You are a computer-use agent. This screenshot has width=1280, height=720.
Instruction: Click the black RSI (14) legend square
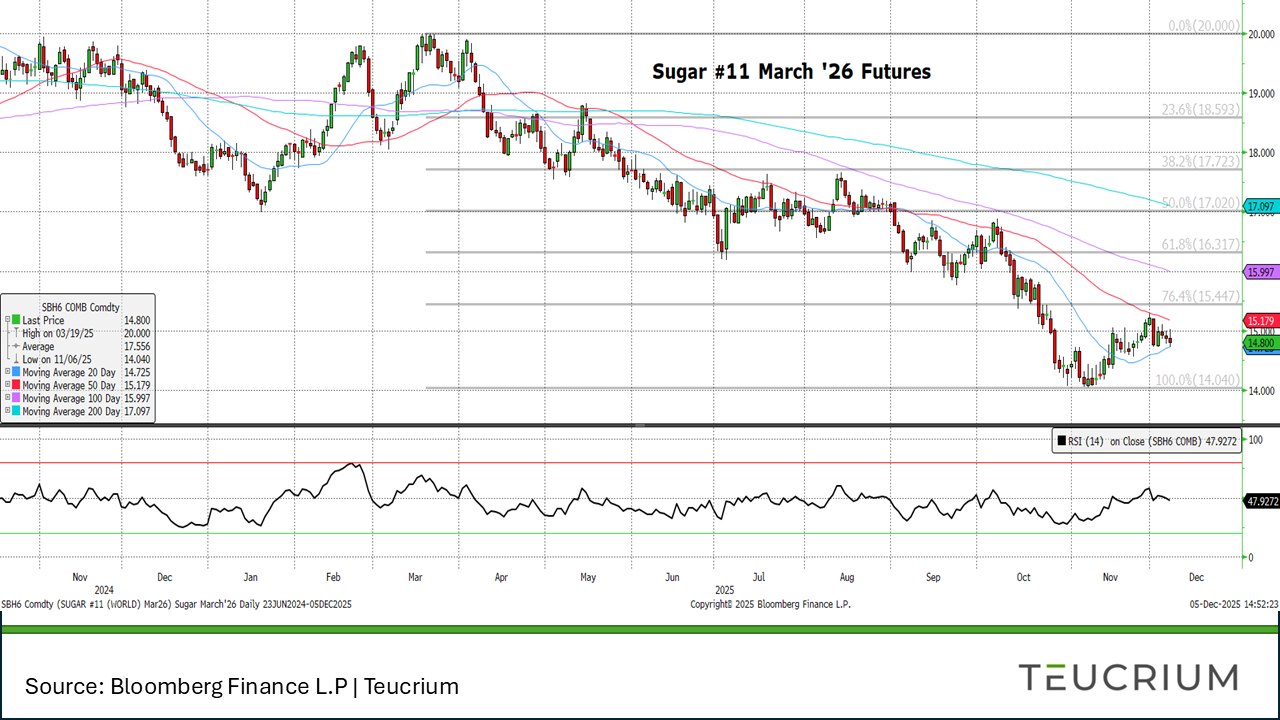(1062, 440)
